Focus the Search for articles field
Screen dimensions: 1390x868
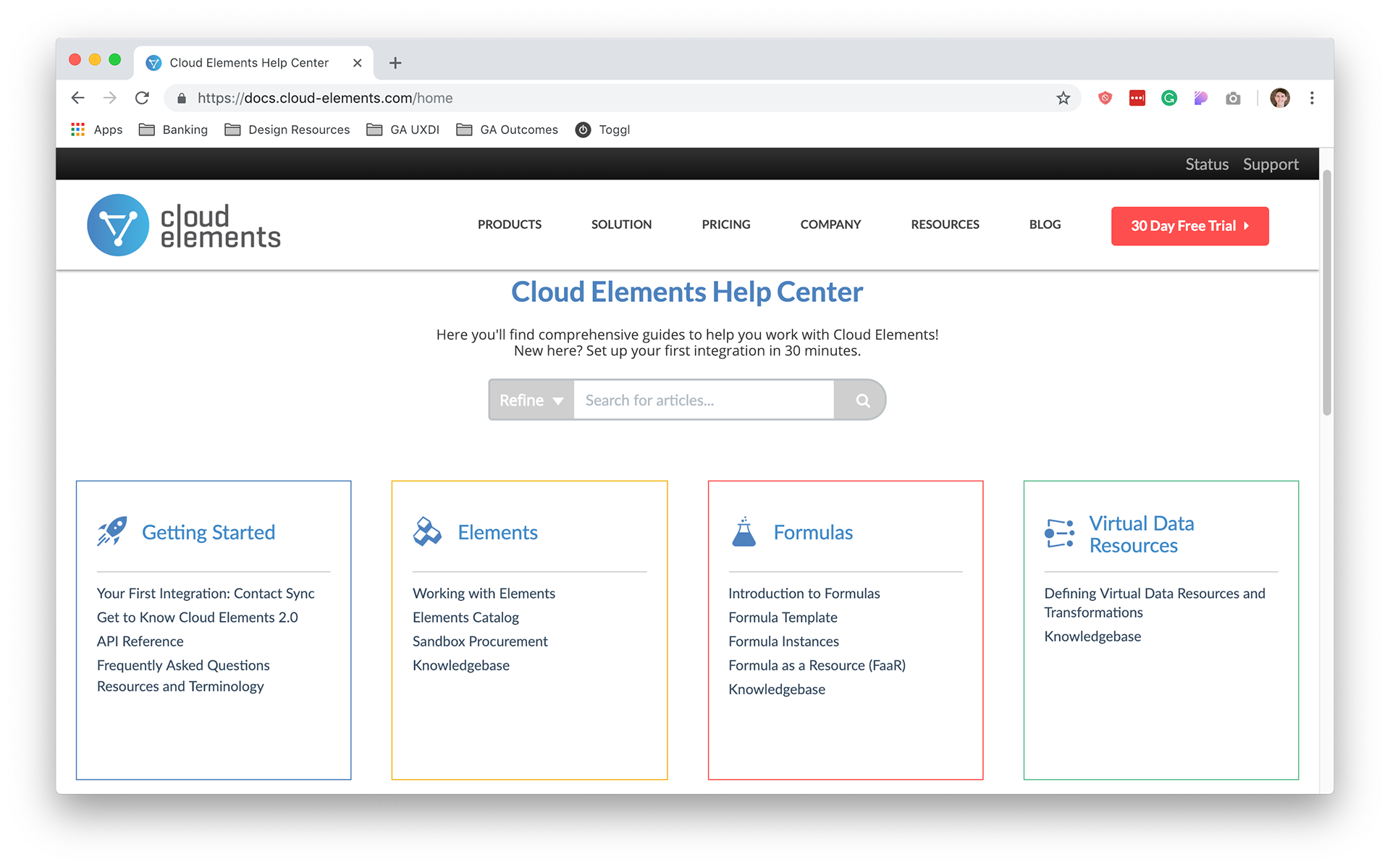[x=703, y=400]
